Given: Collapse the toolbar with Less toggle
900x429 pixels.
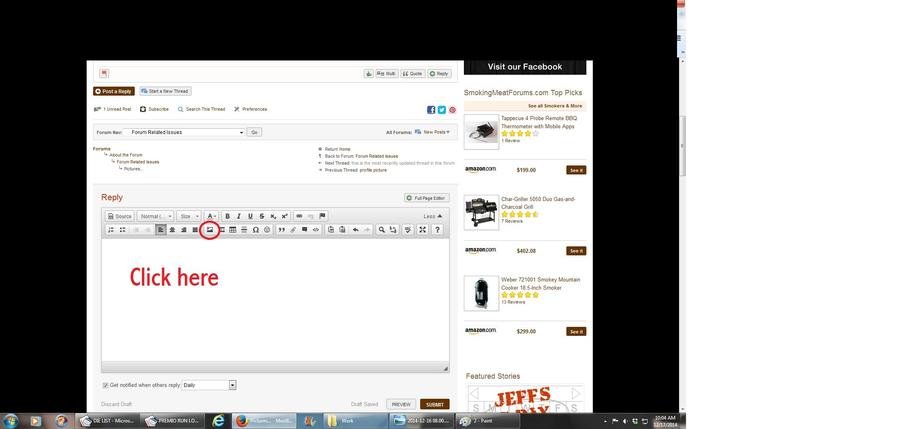Looking at the screenshot, I should tap(431, 216).
